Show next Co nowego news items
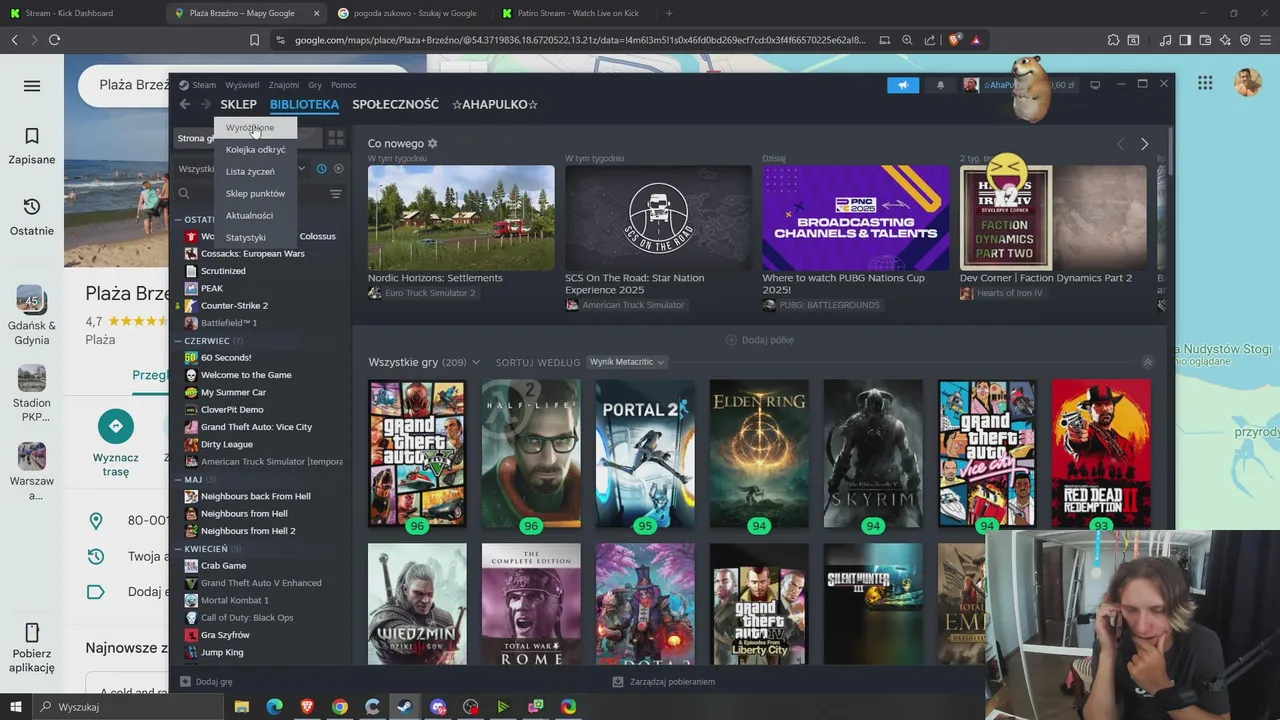This screenshot has width=1280, height=720. point(1144,144)
